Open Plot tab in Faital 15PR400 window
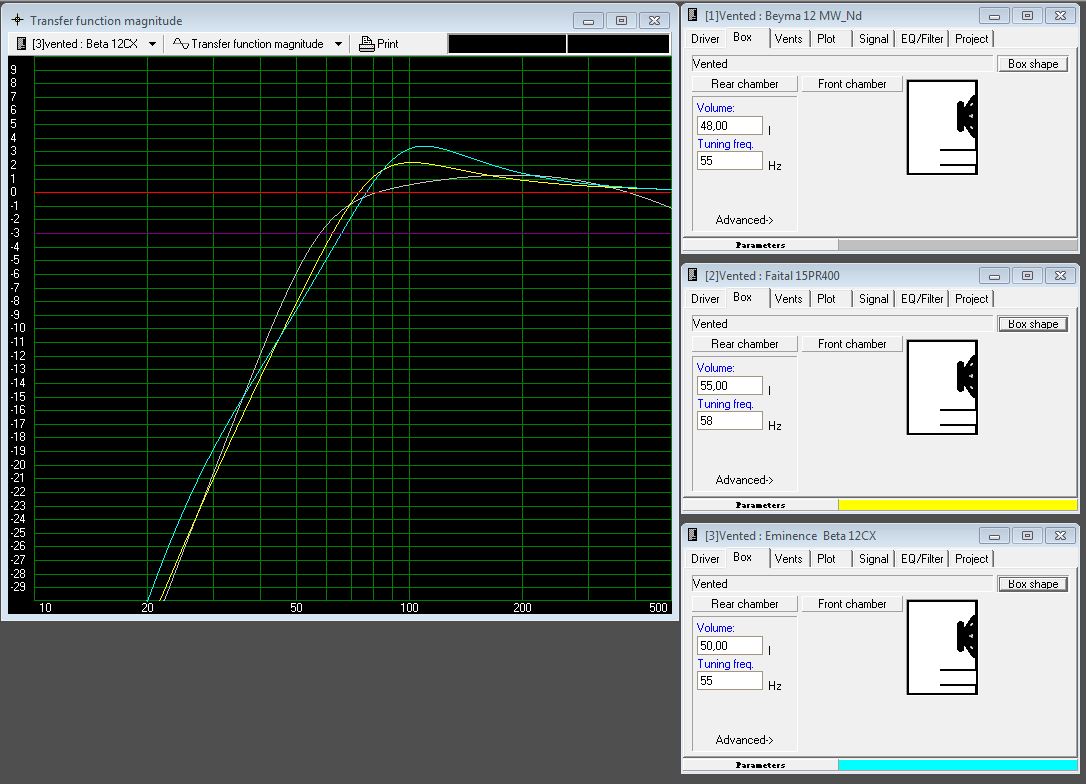The width and height of the screenshot is (1086, 784). click(826, 299)
